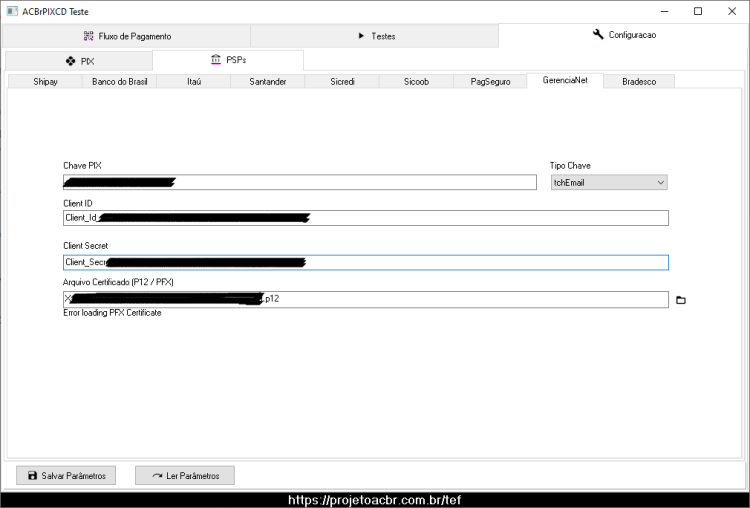Focus the Chave PIX input field

300,182
